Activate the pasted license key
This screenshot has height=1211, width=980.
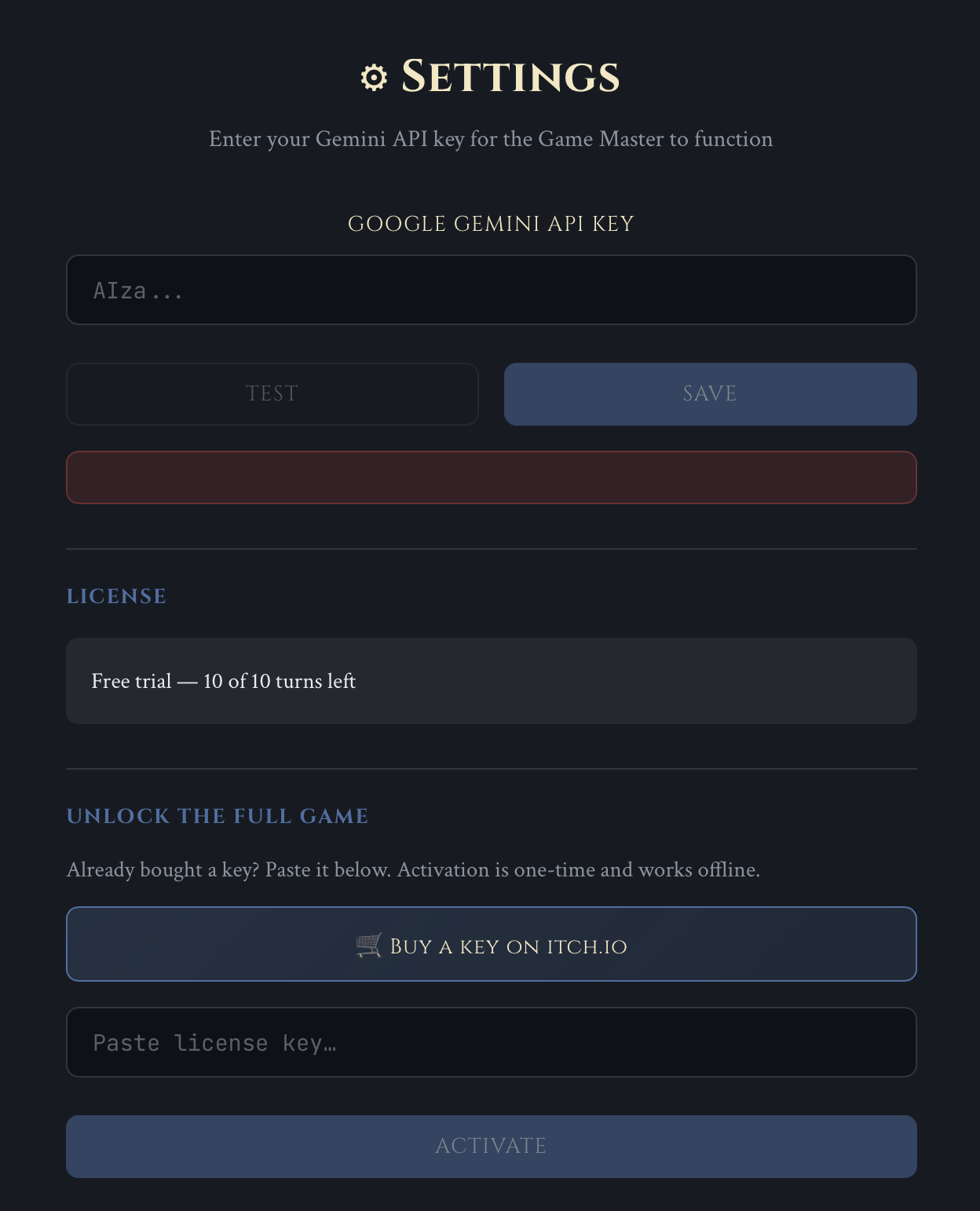point(492,1147)
